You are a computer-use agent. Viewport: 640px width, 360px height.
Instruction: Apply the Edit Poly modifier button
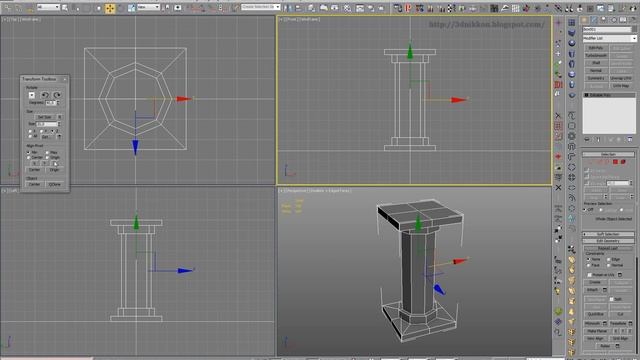pos(596,48)
